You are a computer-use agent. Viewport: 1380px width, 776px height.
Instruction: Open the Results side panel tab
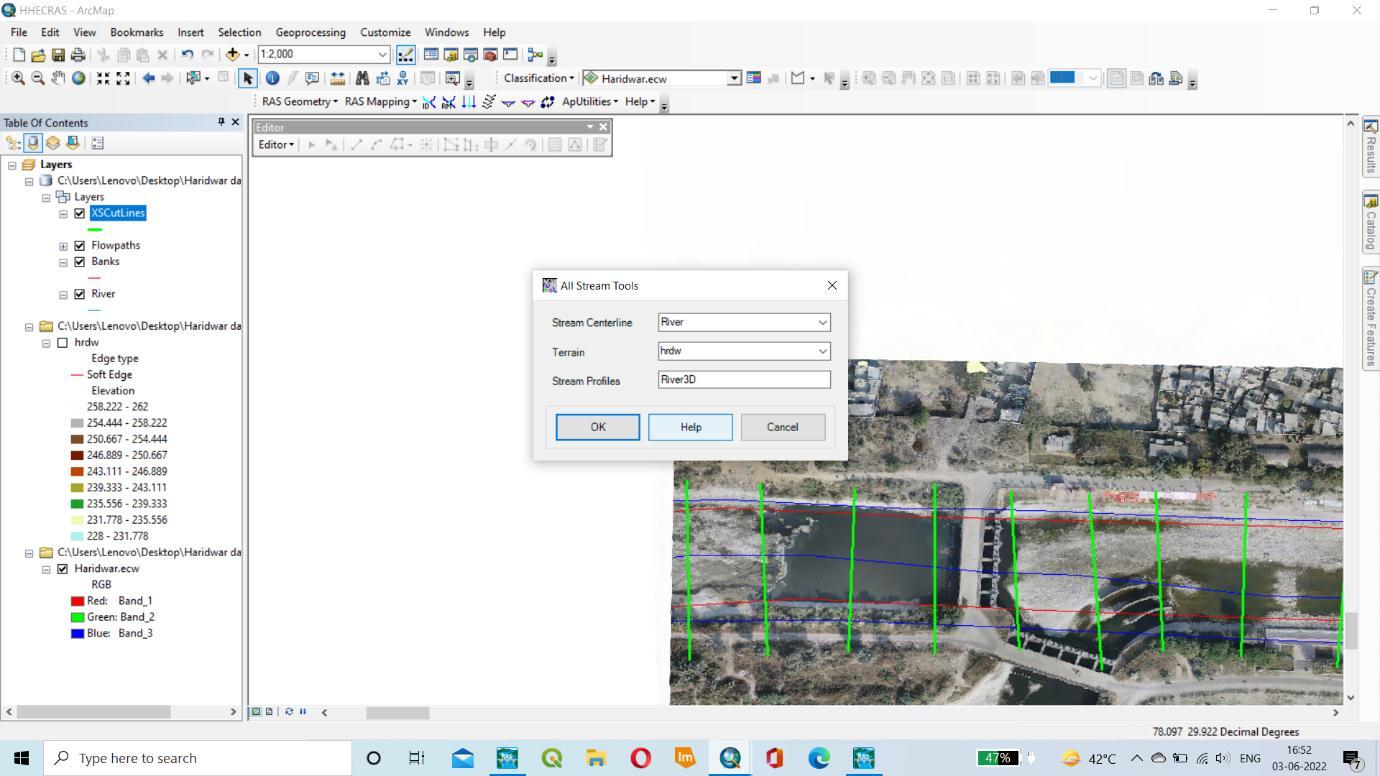pyautogui.click(x=1370, y=147)
